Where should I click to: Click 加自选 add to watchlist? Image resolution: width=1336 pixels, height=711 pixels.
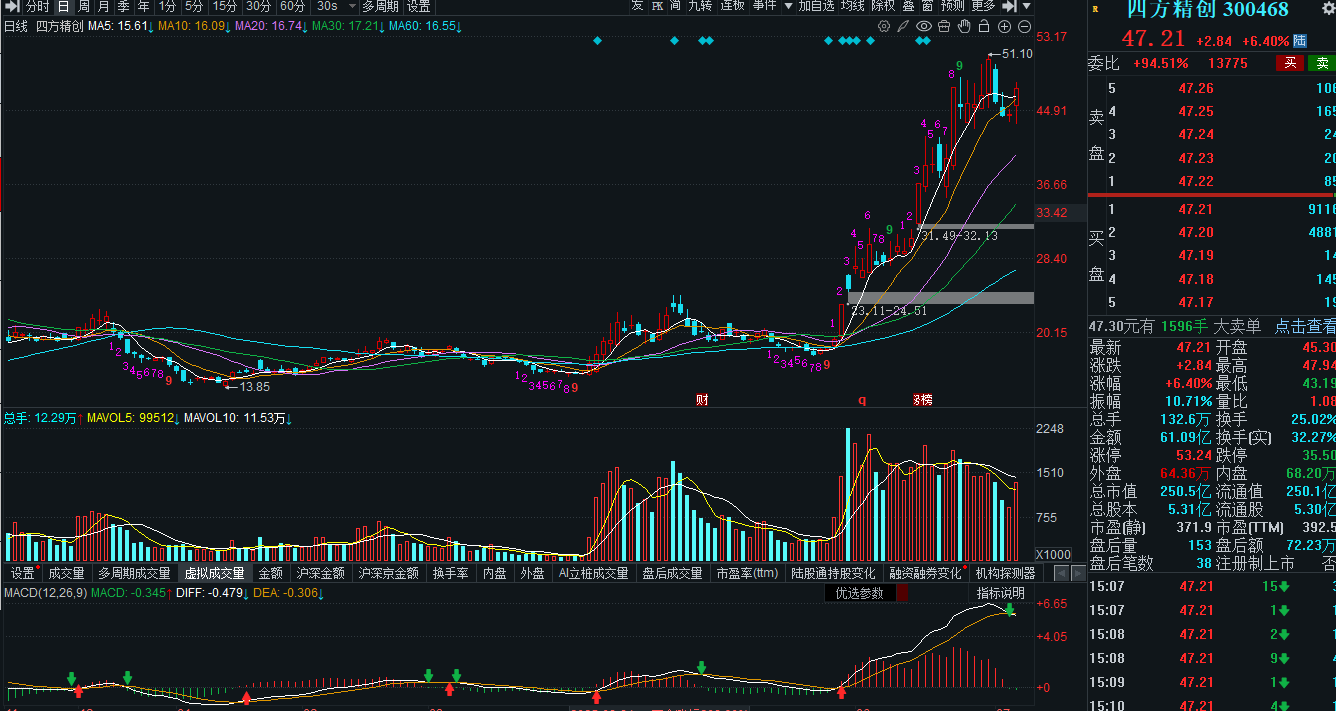pos(816,6)
